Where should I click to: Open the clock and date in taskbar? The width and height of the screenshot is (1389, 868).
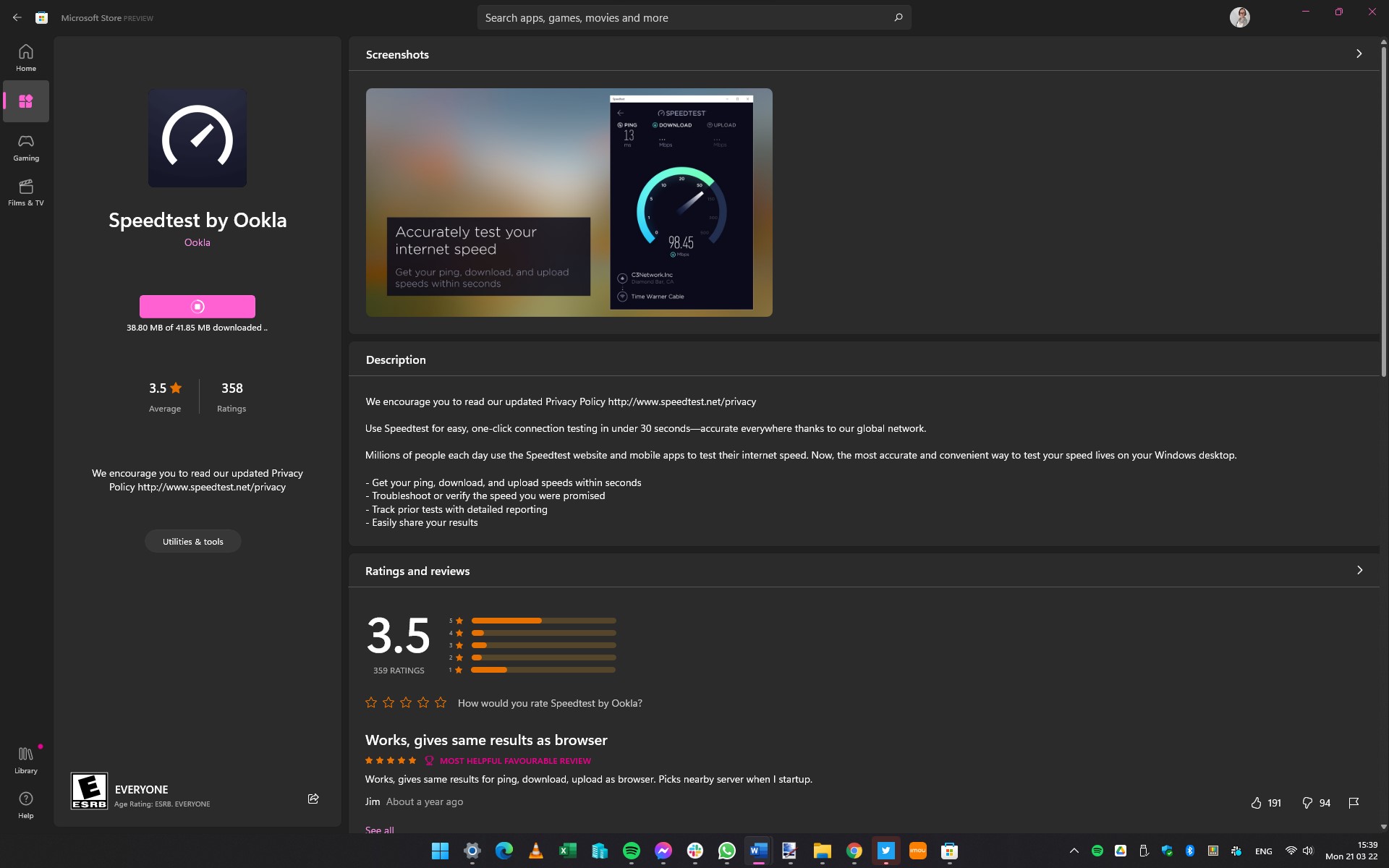coord(1351,851)
